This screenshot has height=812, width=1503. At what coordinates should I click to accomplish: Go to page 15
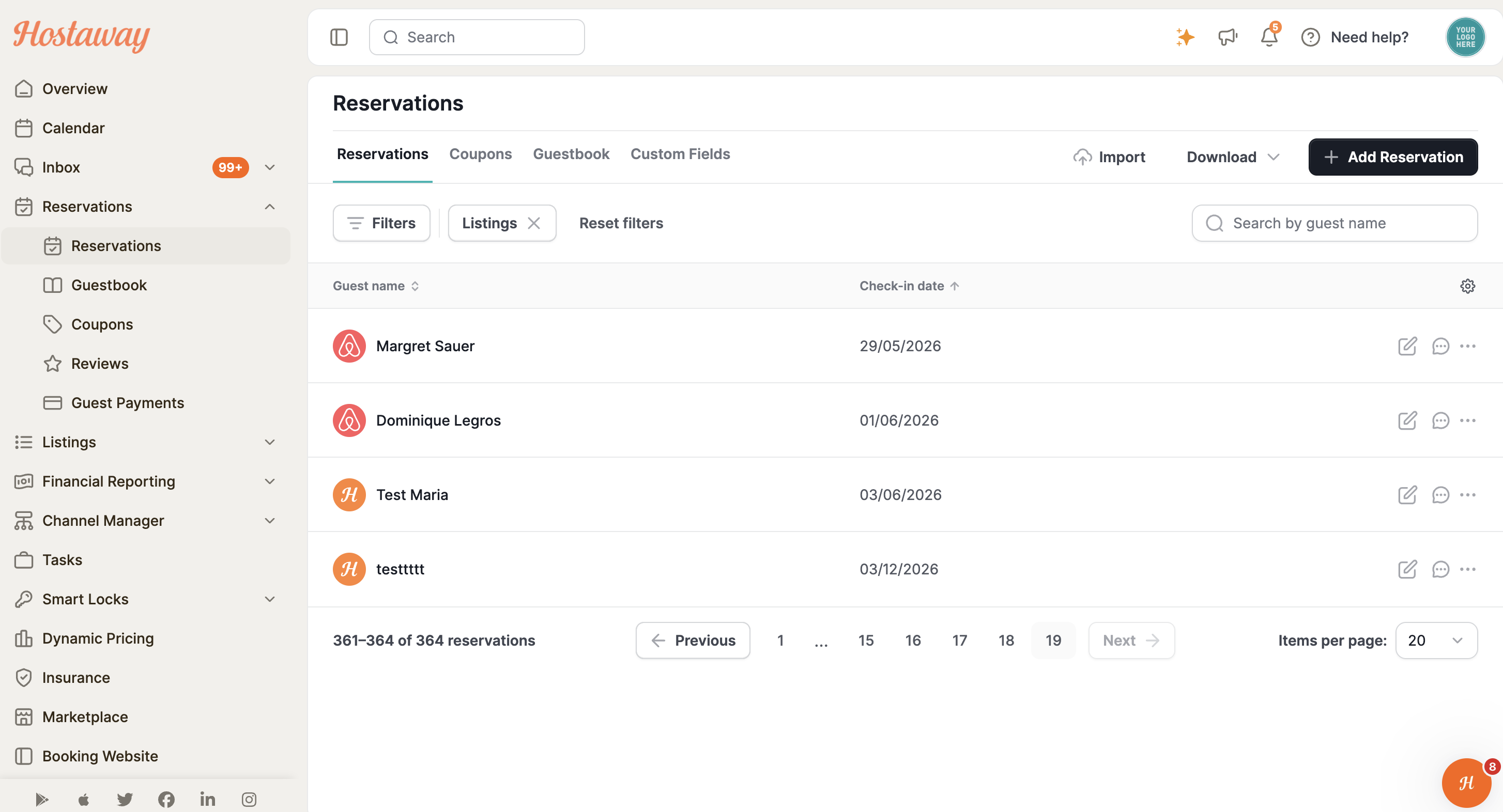click(x=866, y=640)
